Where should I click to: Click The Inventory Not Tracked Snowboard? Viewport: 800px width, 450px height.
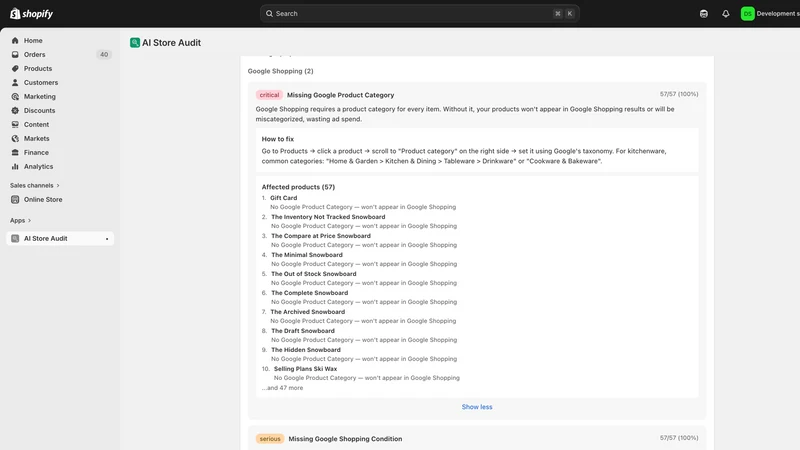(328, 217)
